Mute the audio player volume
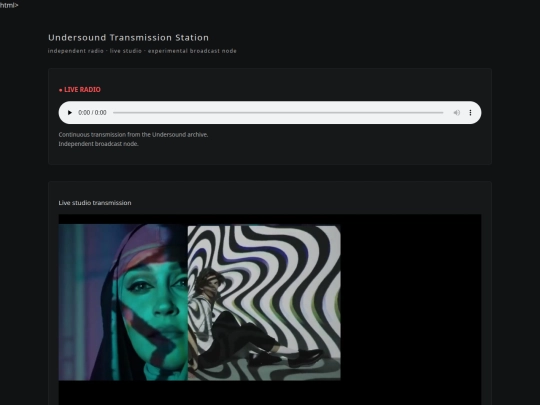This screenshot has width=540, height=405. pos(457,113)
